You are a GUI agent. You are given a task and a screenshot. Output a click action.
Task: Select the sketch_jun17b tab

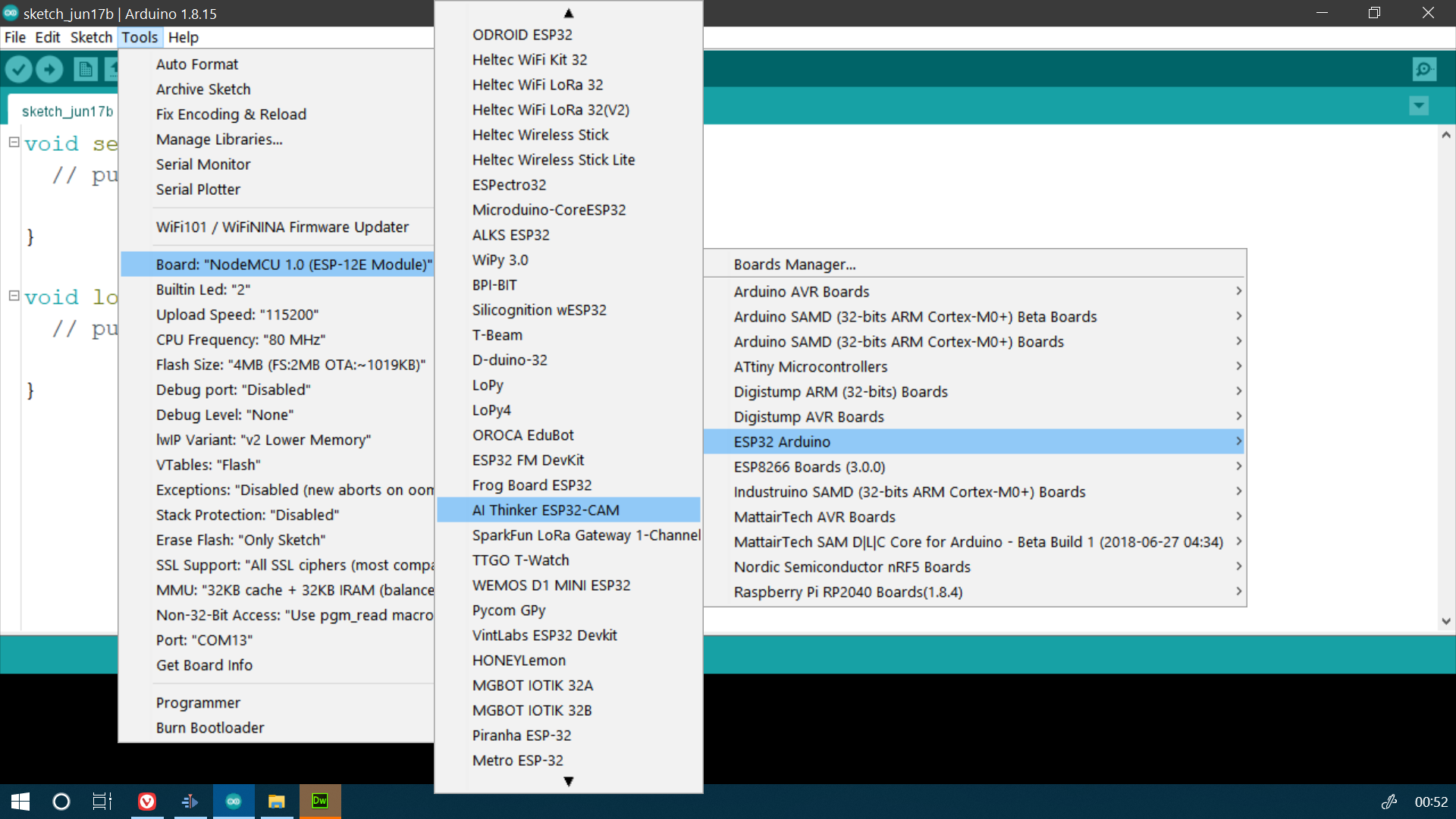pyautogui.click(x=67, y=111)
